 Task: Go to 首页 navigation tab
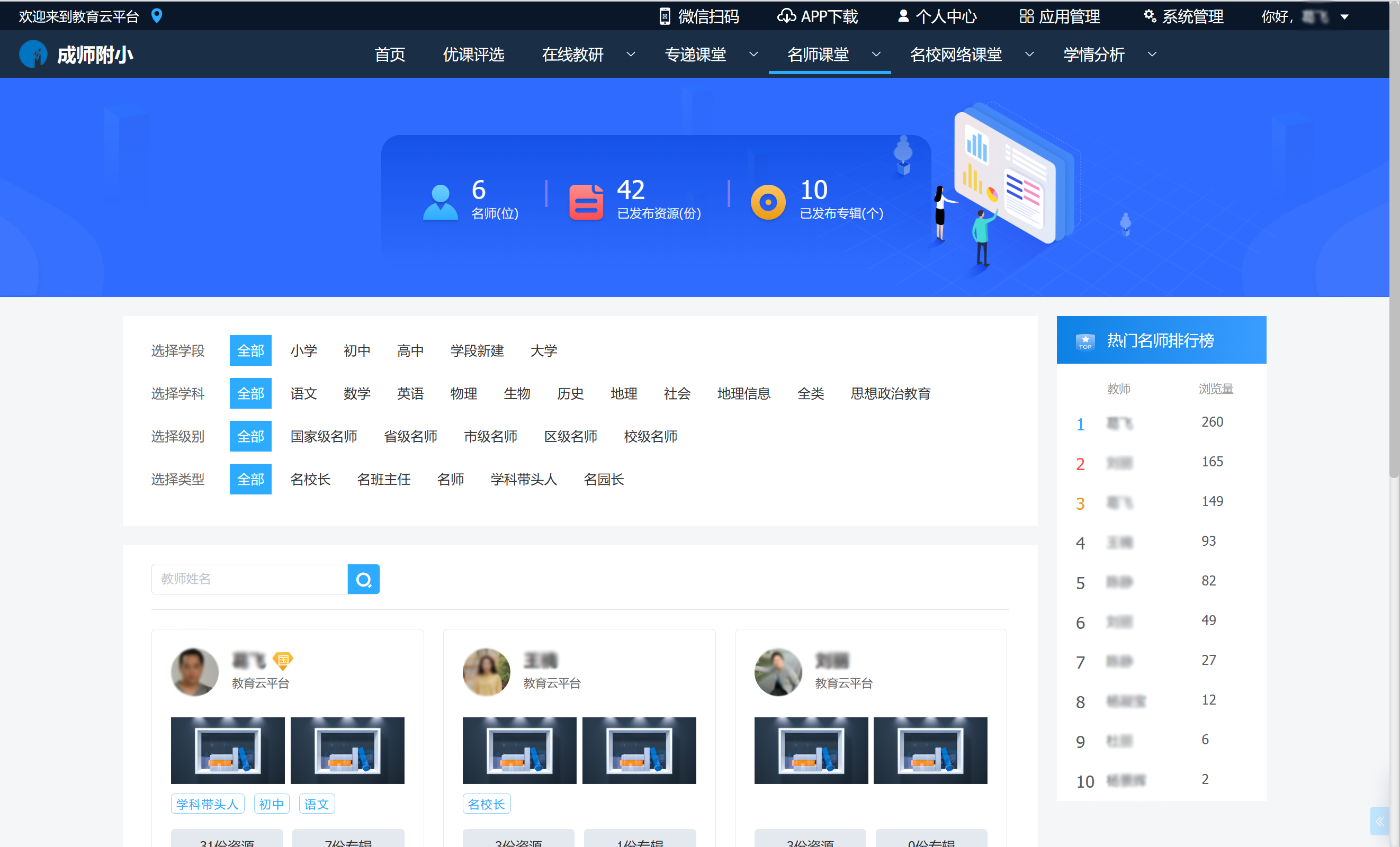390,55
